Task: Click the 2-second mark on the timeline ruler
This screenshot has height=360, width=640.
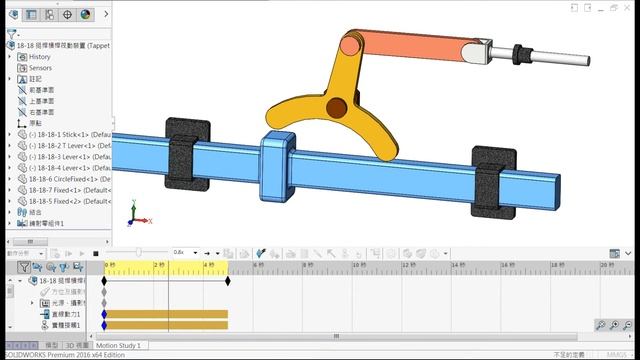Action: click(x=154, y=268)
